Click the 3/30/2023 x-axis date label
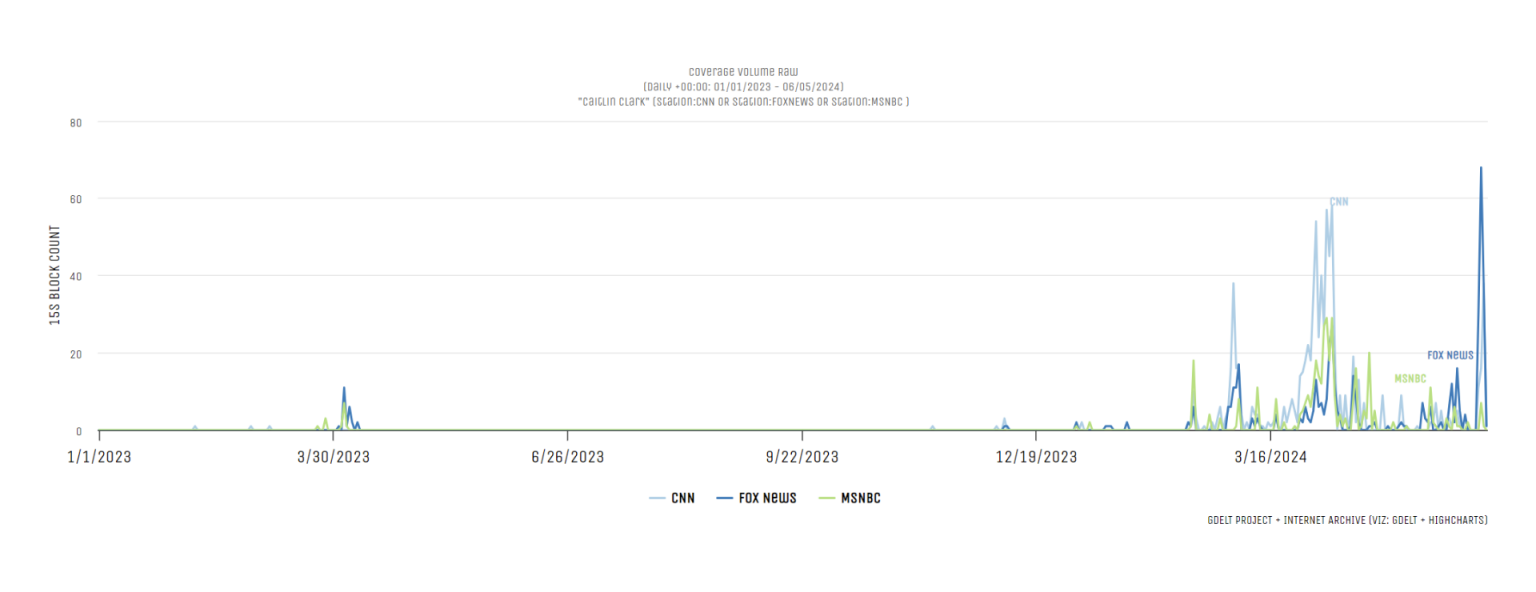Screen dimensions: 1536x592 pyautogui.click(x=334, y=457)
